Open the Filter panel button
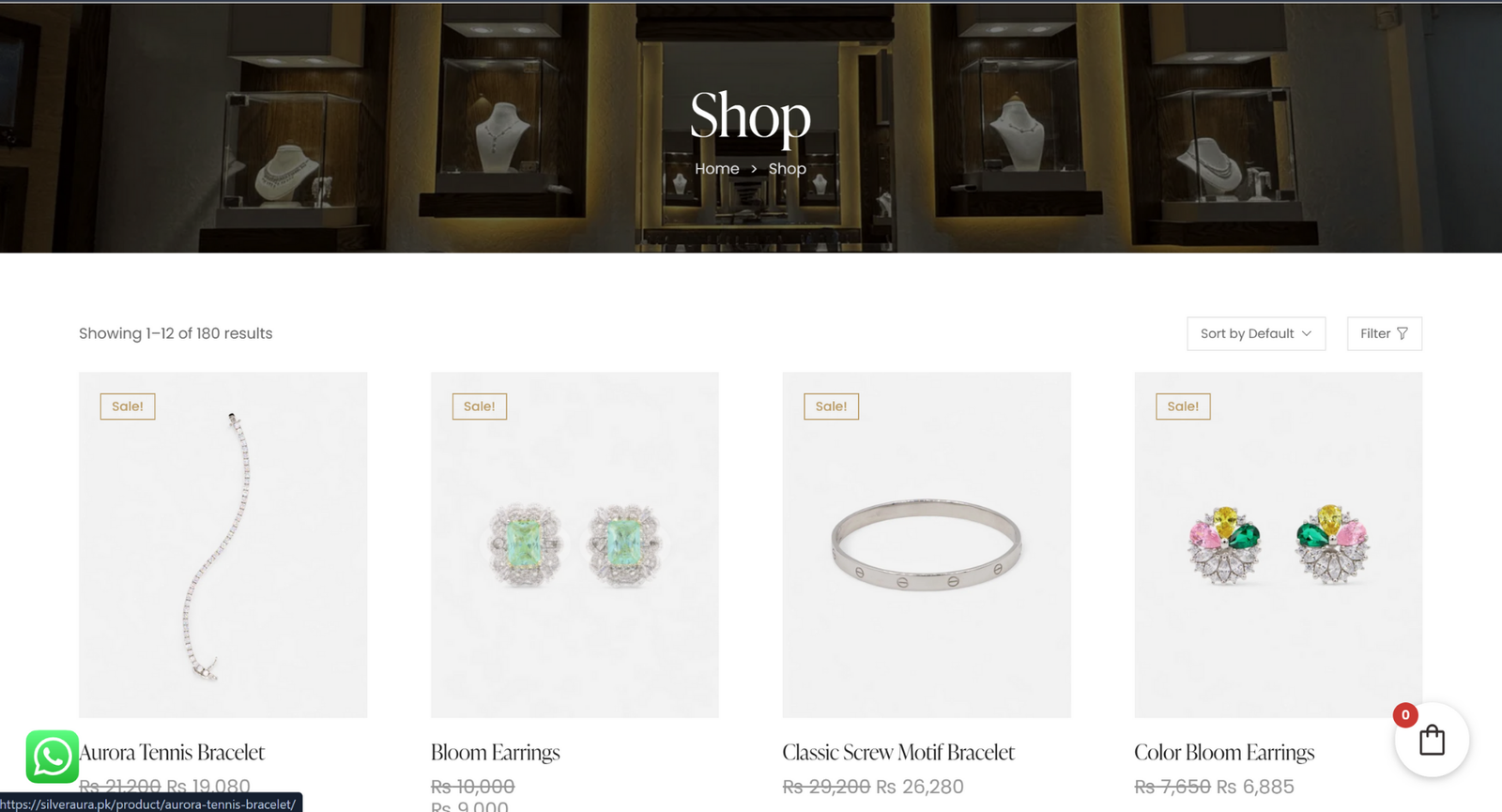1502x812 pixels. pos(1385,333)
